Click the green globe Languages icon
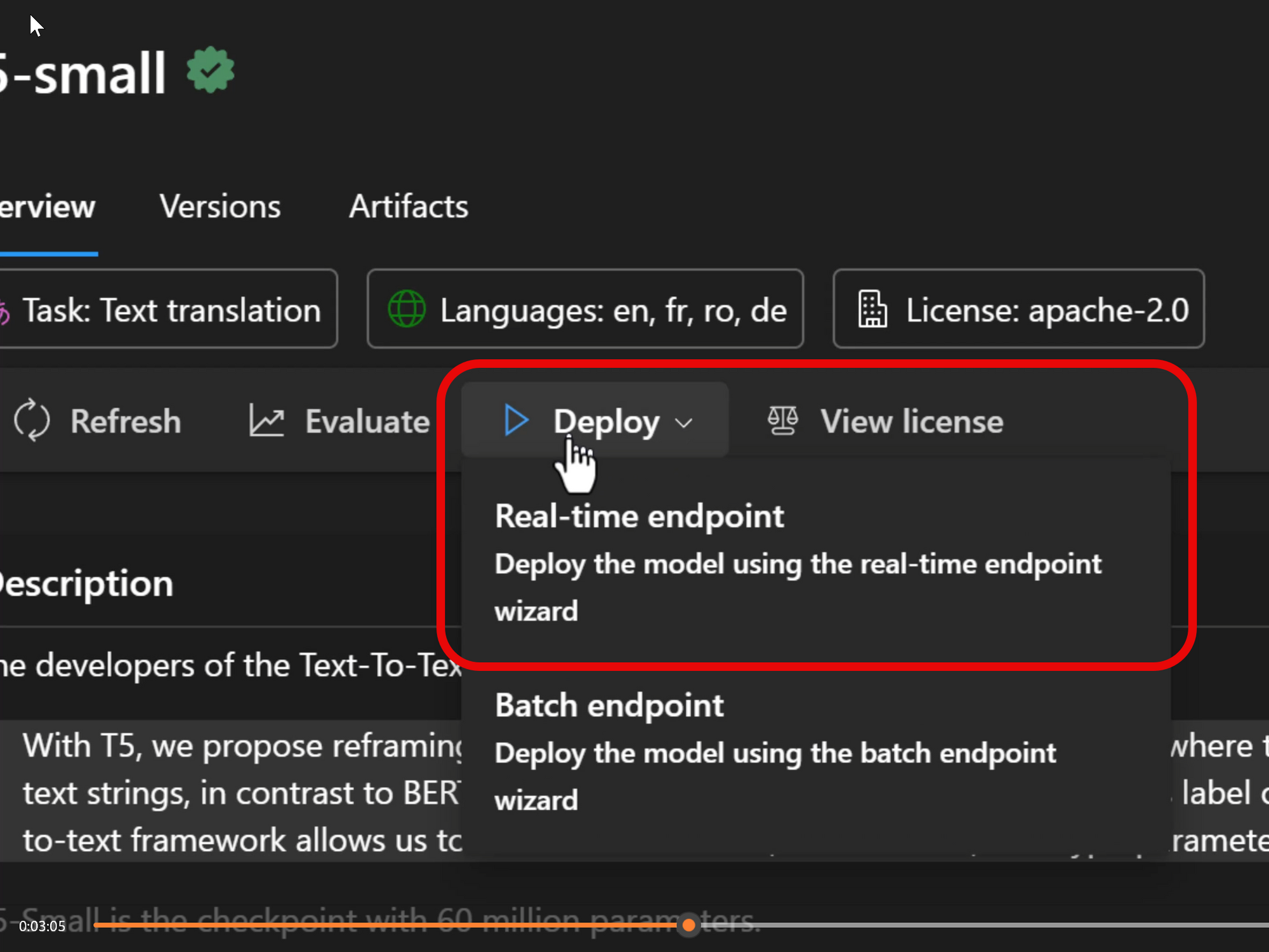The height and width of the screenshot is (952, 1269). click(407, 309)
